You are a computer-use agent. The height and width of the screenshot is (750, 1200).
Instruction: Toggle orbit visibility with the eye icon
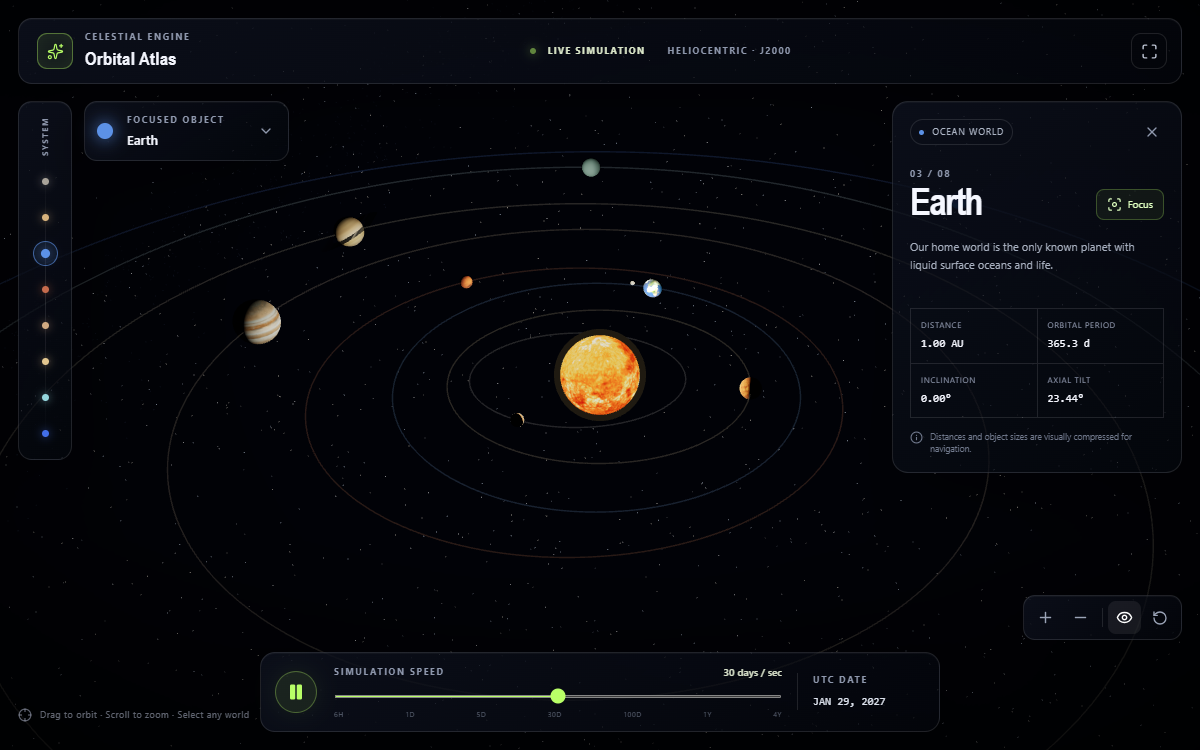click(1124, 618)
